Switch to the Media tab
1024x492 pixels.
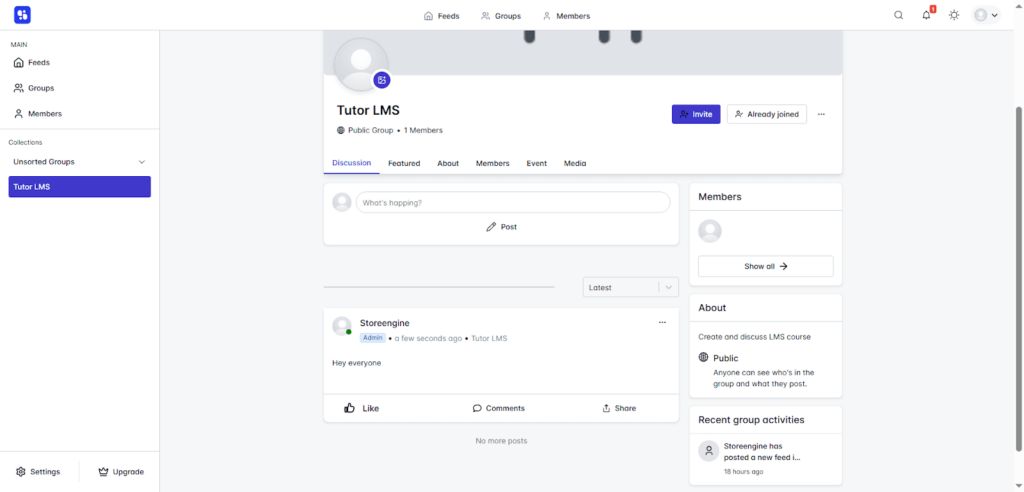coord(575,163)
